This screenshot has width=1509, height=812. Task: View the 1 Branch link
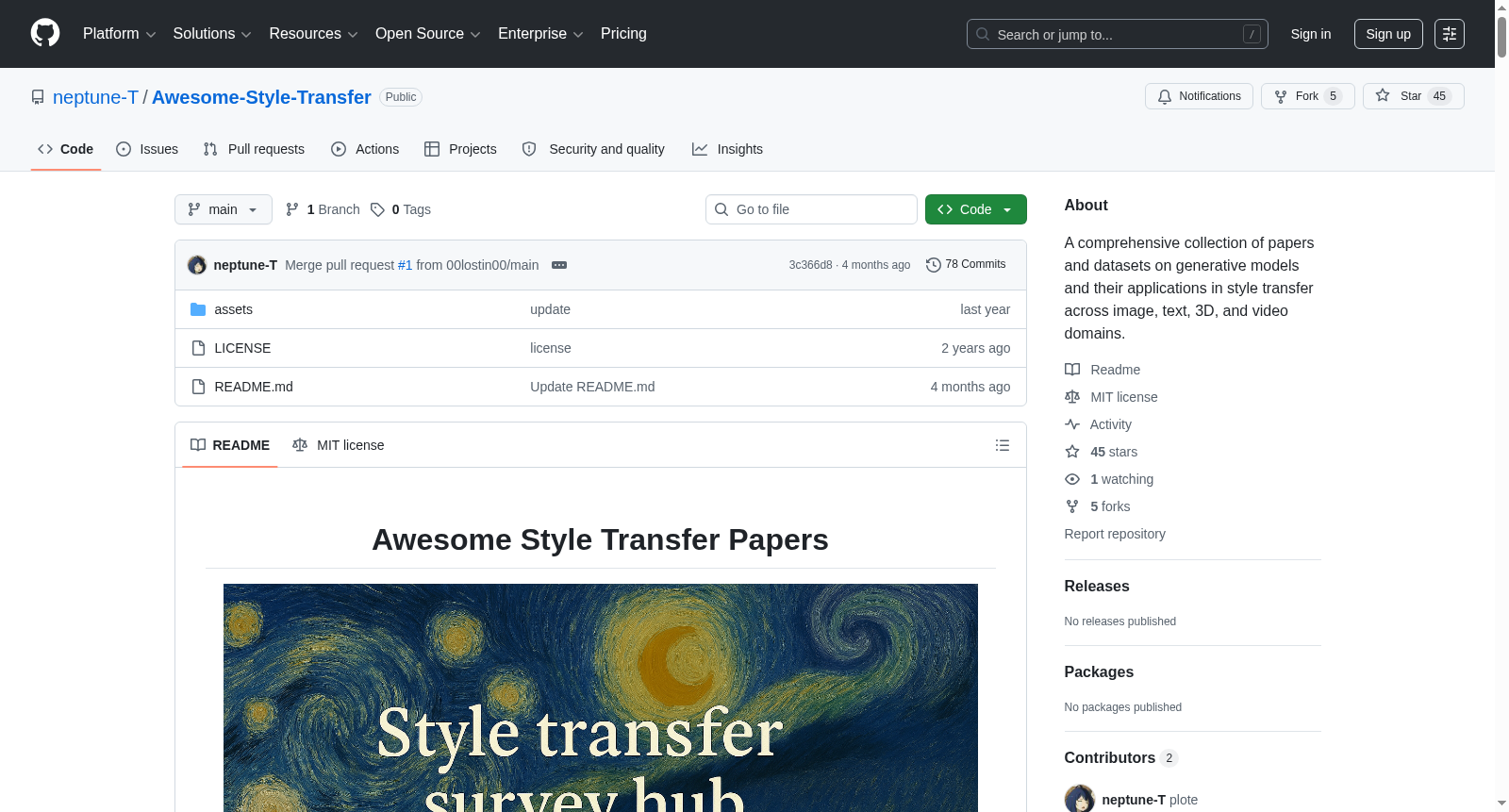[323, 209]
